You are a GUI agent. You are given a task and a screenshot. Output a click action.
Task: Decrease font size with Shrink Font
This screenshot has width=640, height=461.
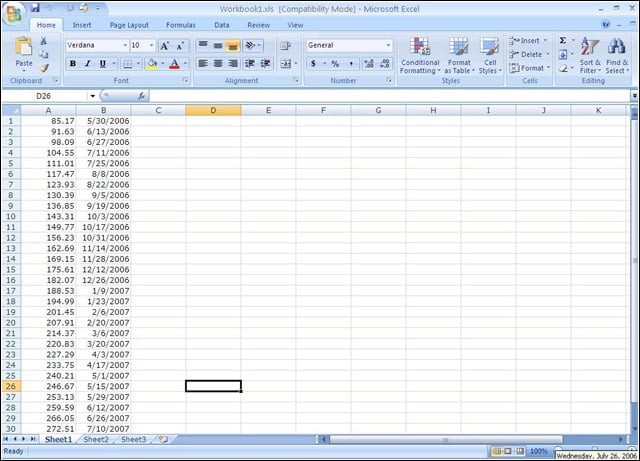pos(180,46)
